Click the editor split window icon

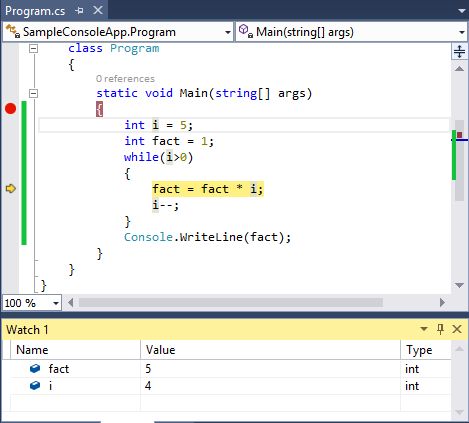point(459,51)
